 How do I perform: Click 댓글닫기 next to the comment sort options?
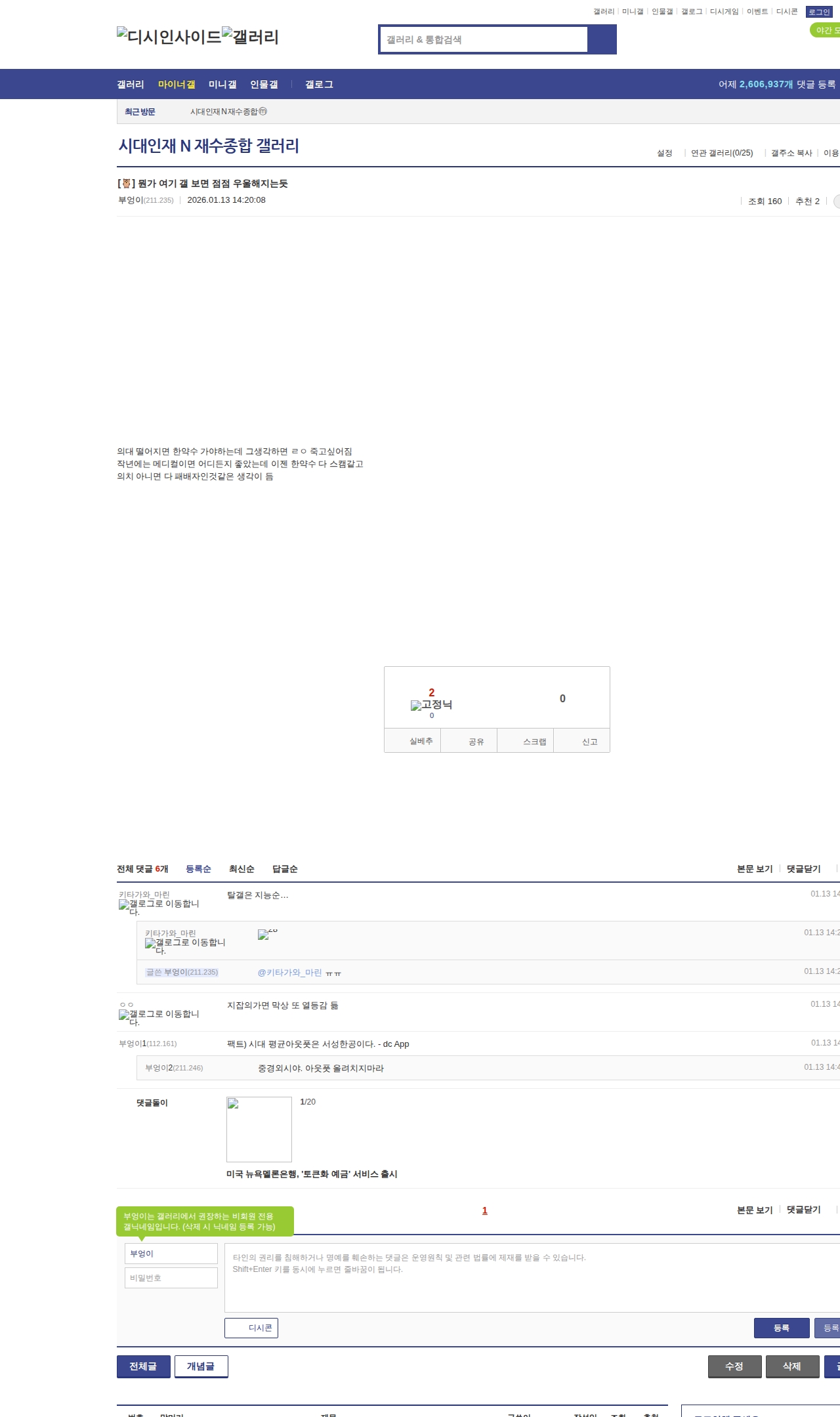[x=804, y=869]
